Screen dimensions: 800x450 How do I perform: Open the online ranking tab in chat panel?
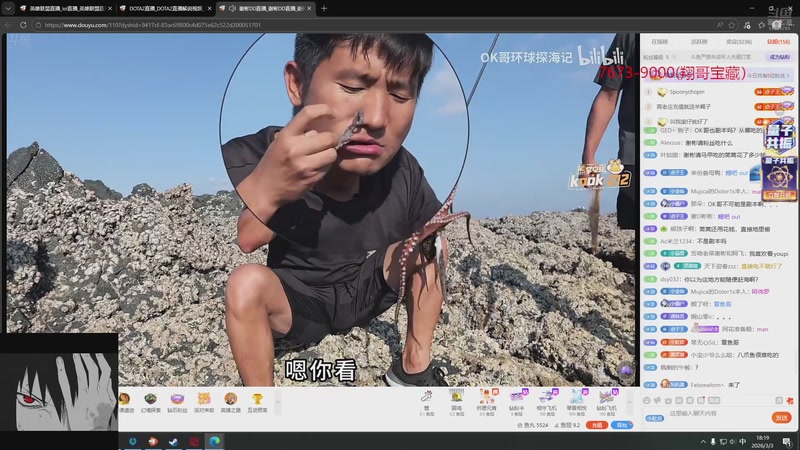click(x=659, y=42)
